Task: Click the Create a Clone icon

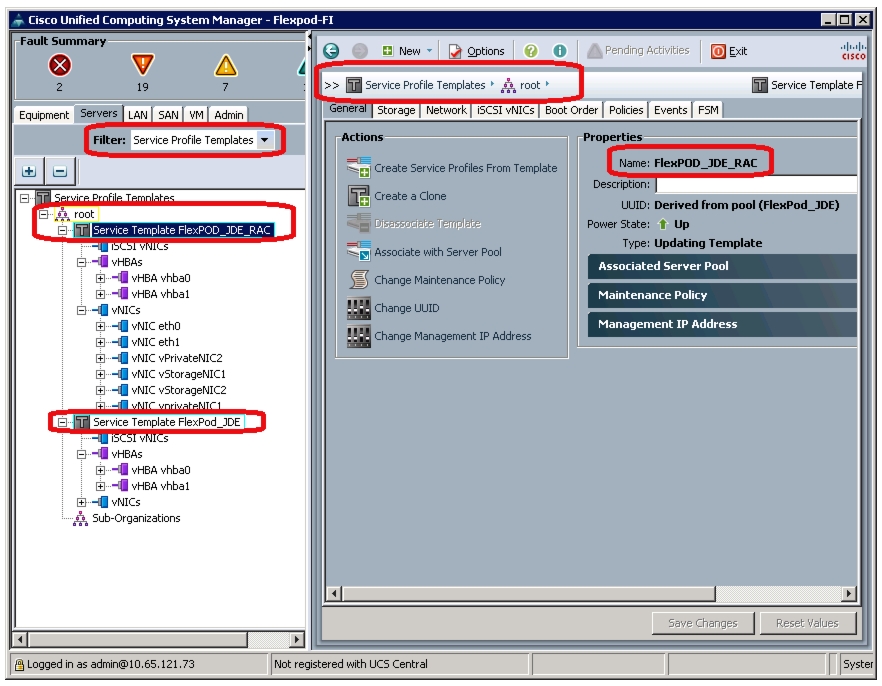Action: point(358,196)
